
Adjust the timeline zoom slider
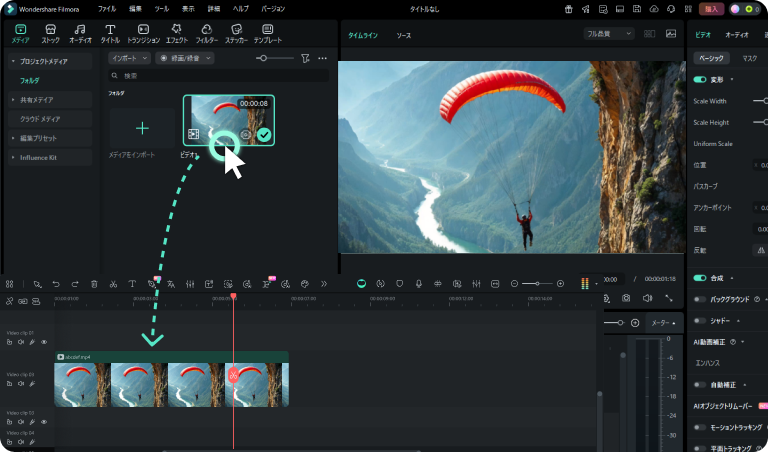[537, 284]
